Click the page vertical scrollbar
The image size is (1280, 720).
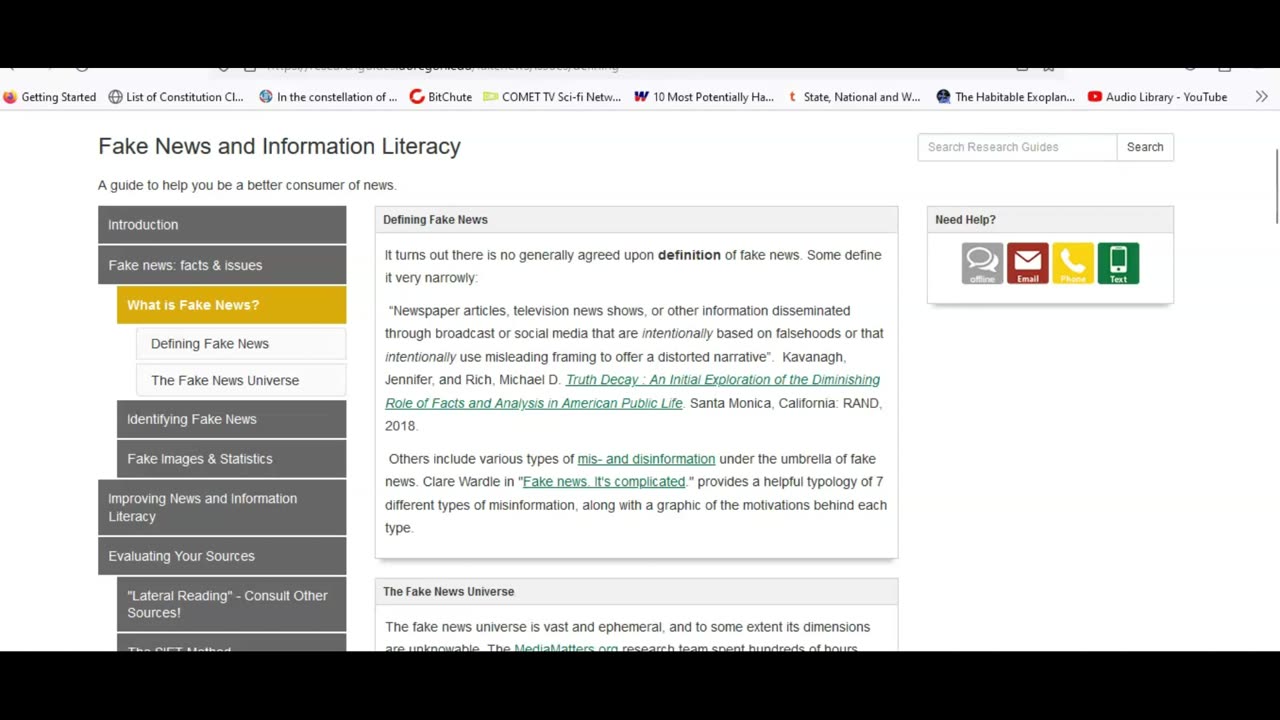click(1276, 186)
